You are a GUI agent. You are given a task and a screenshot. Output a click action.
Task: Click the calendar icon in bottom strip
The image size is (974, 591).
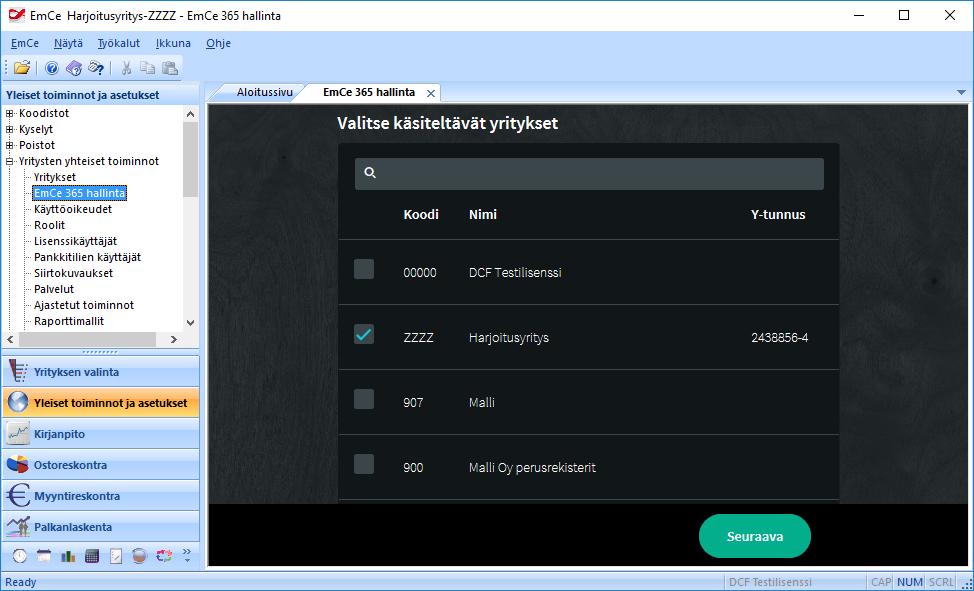tap(44, 556)
